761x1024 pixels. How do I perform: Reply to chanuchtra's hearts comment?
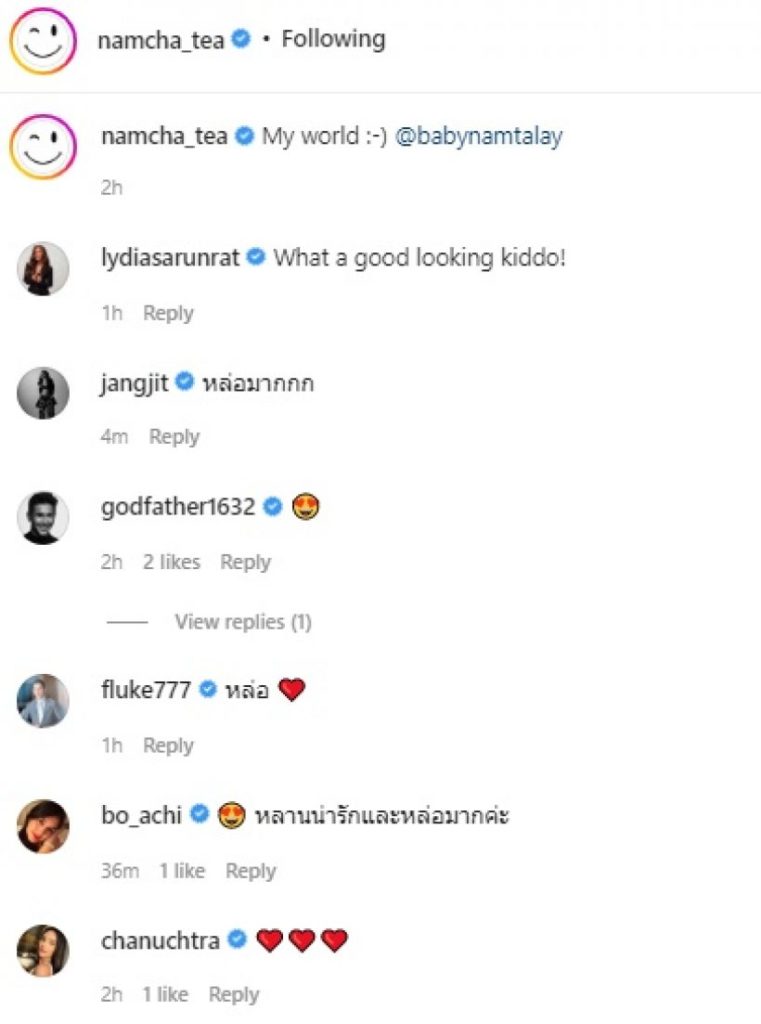pos(234,994)
